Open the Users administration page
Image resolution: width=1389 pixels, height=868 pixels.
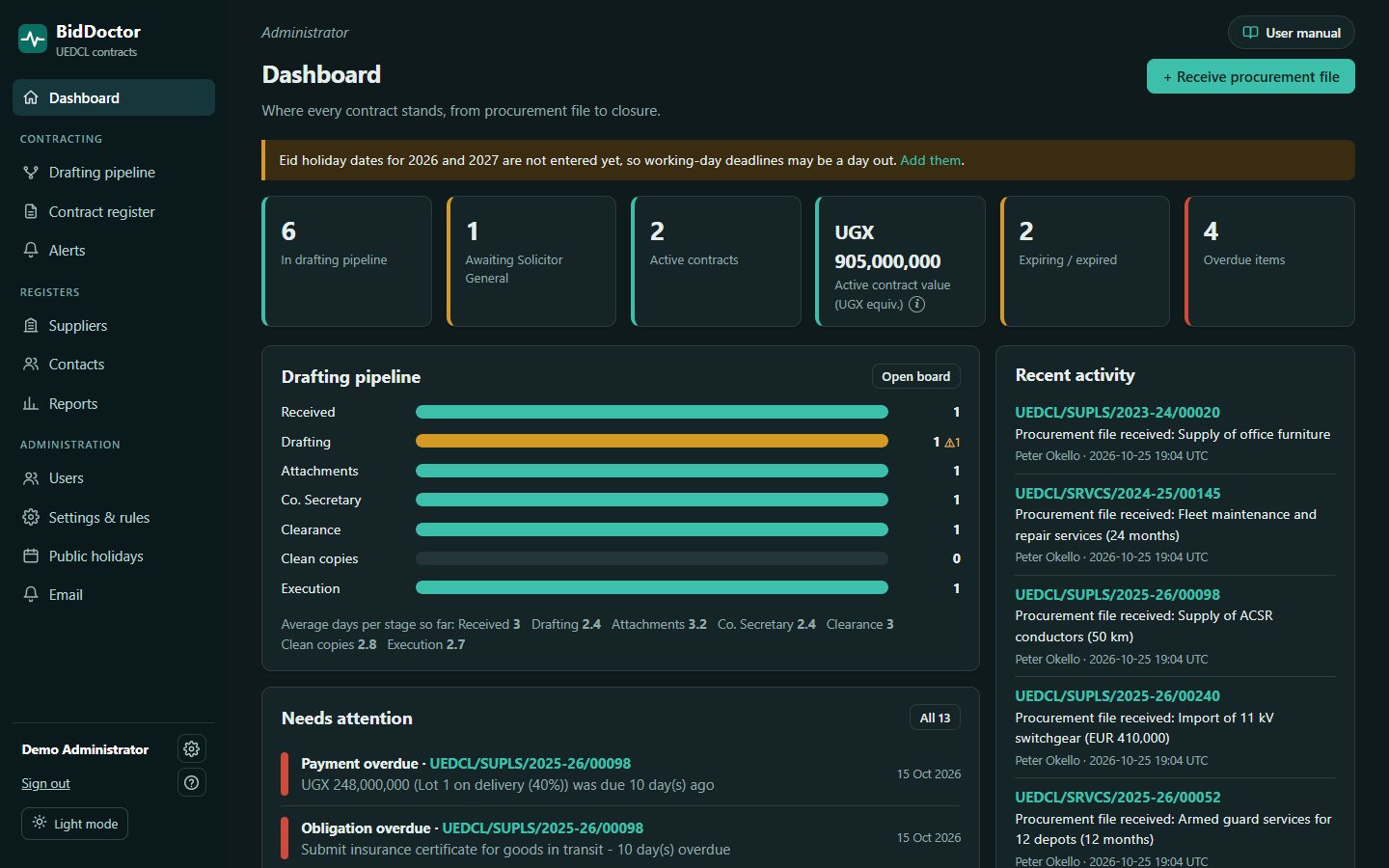pyautogui.click(x=114, y=477)
